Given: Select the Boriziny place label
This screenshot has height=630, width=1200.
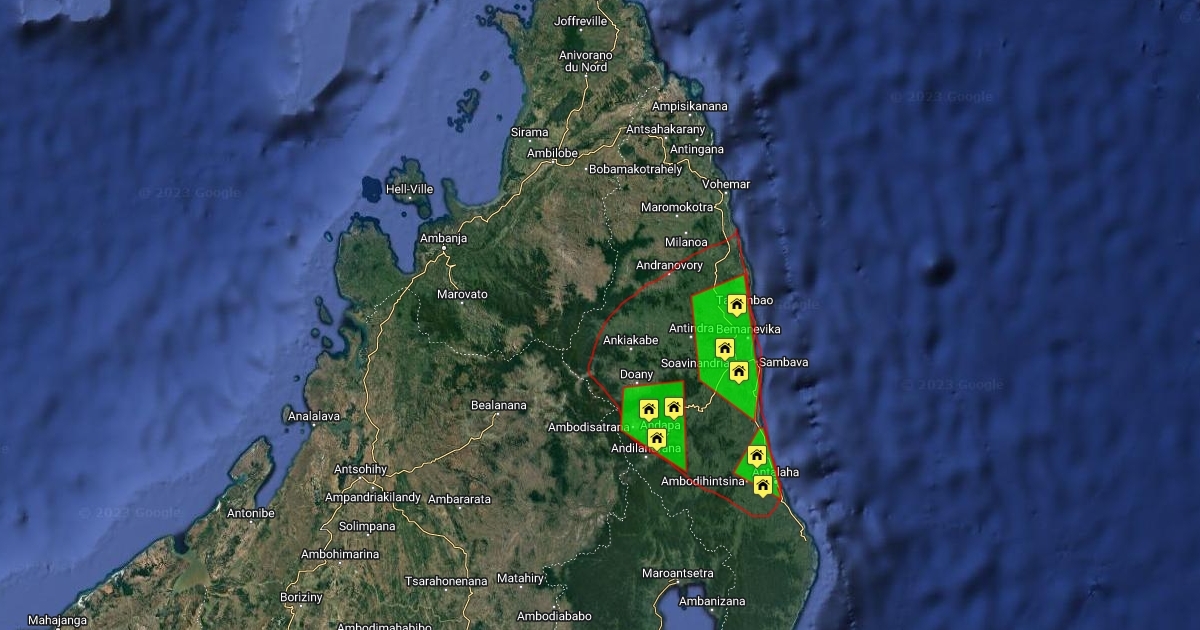Looking at the screenshot, I should coord(301,597).
